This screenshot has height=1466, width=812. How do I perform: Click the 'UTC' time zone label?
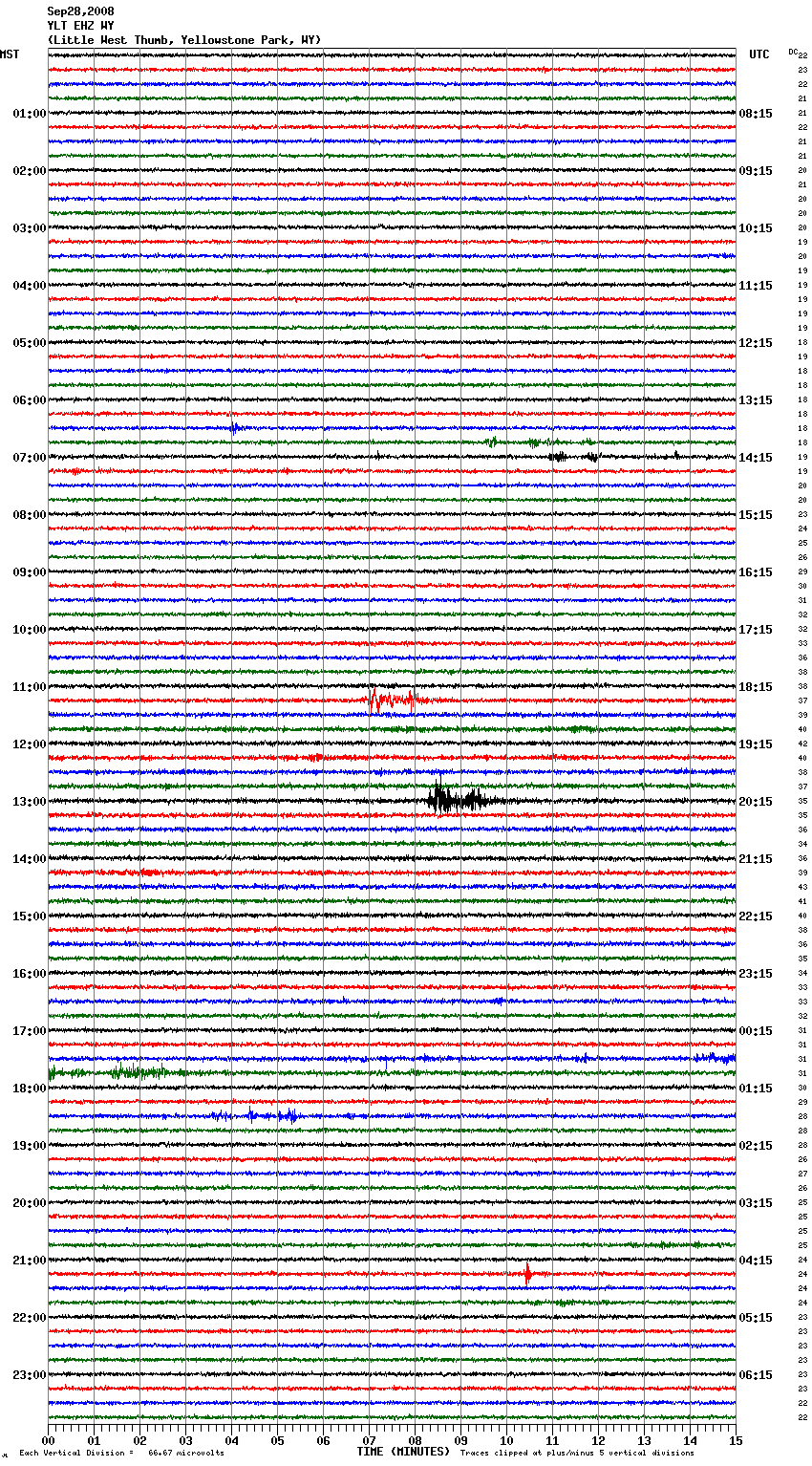pos(759,54)
